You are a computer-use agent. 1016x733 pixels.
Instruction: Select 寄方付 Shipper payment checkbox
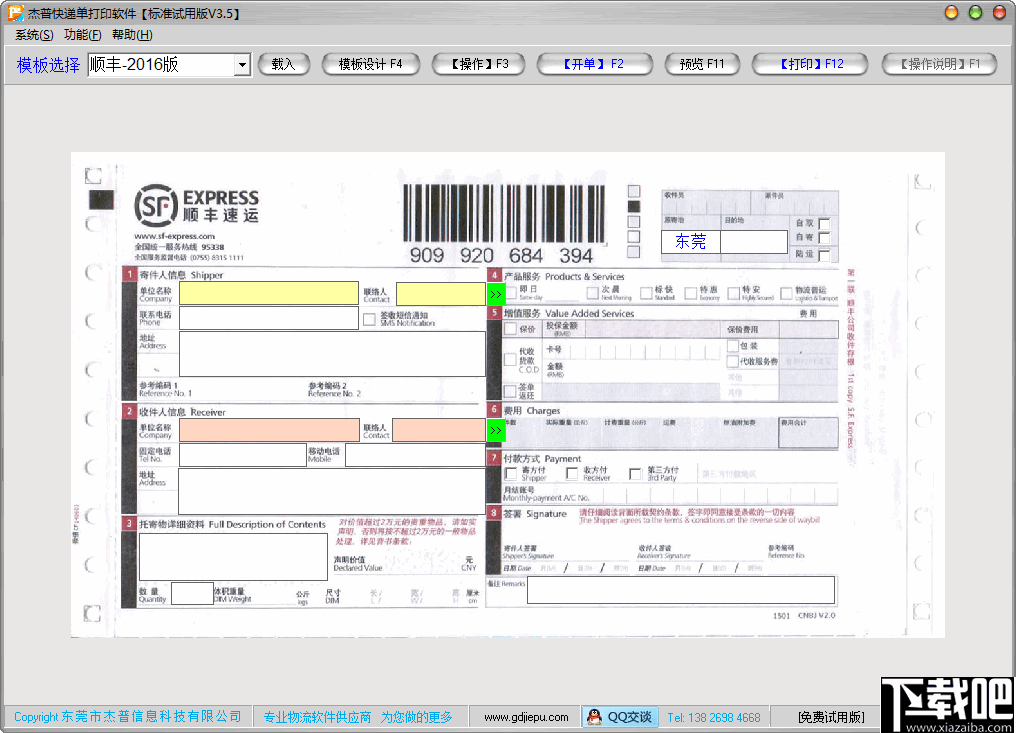tap(511, 474)
